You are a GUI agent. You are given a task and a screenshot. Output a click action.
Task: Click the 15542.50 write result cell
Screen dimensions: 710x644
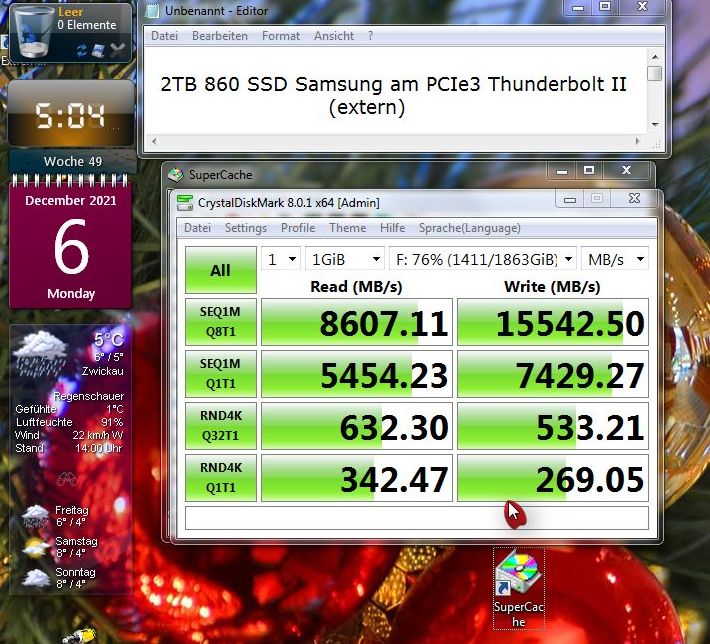pyautogui.click(x=553, y=322)
